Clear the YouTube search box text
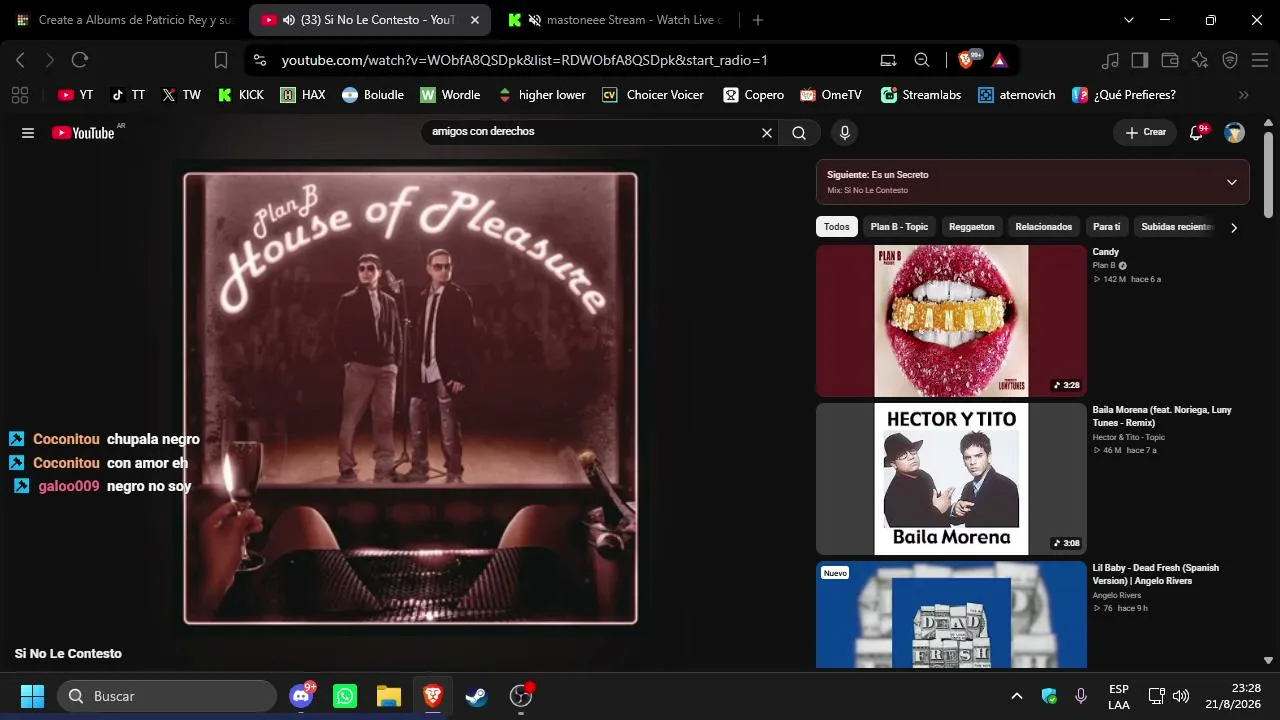The image size is (1280, 720). [767, 133]
